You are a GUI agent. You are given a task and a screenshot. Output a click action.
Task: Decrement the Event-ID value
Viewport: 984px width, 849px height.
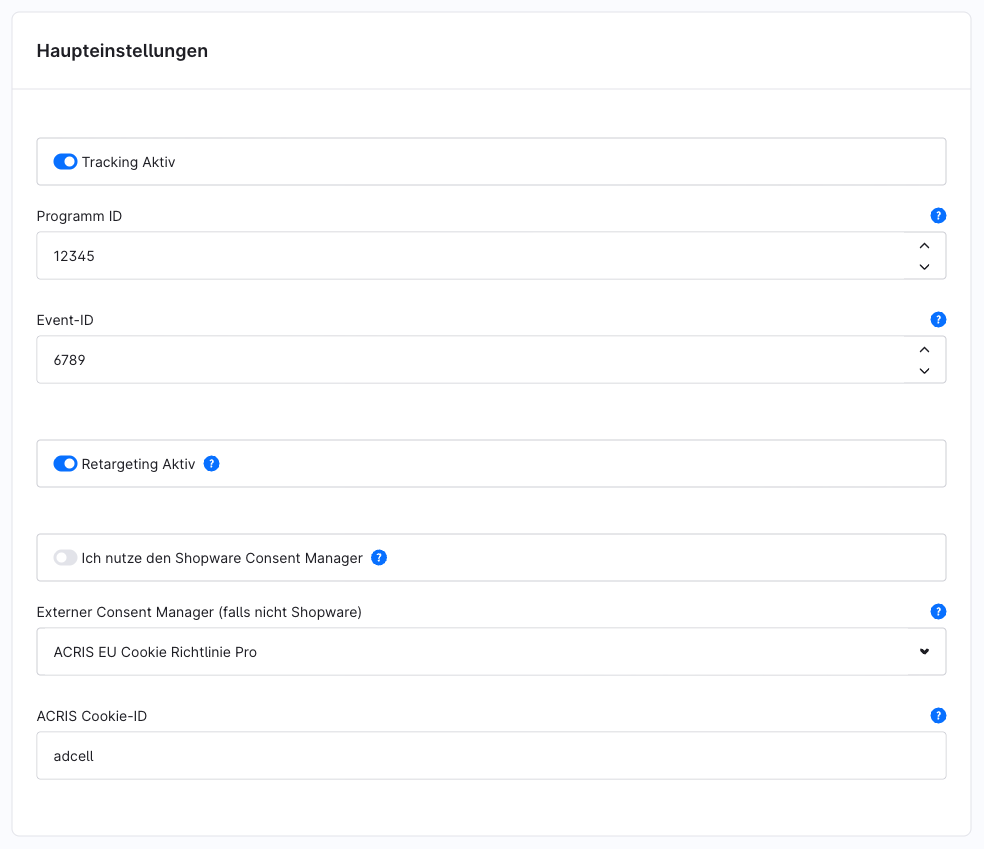click(x=924, y=371)
